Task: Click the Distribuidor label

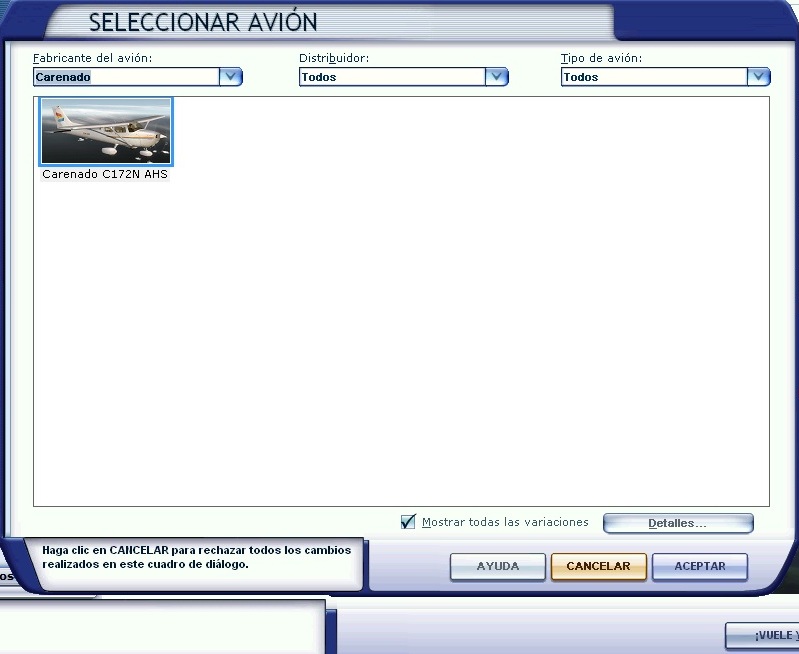Action: [x=334, y=58]
